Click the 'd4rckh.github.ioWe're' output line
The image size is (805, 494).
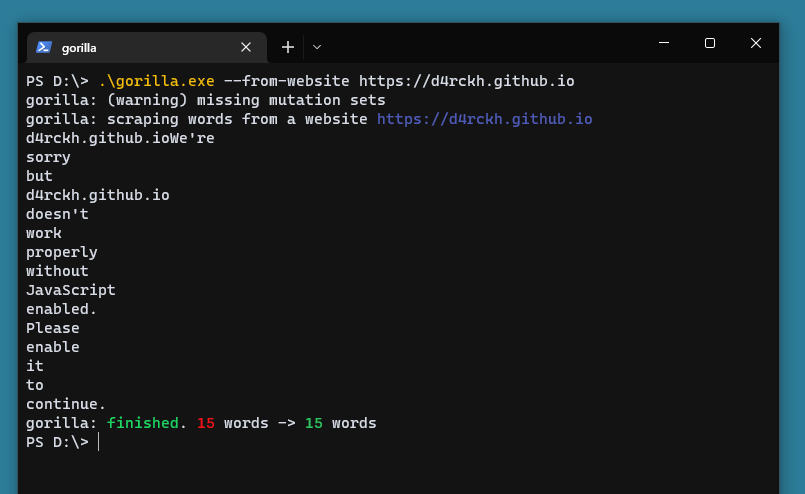pos(120,138)
